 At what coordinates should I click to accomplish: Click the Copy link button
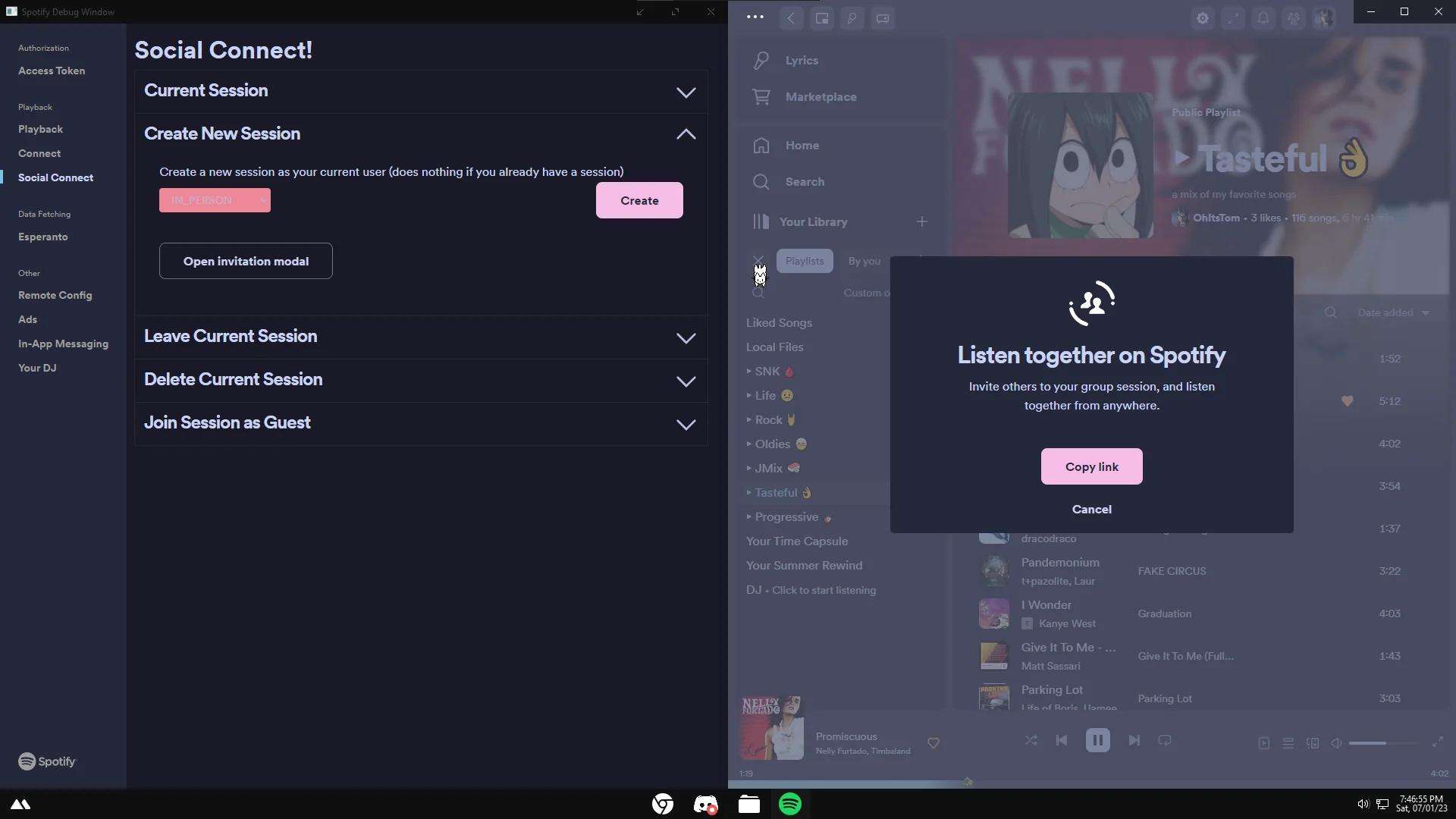tap(1091, 466)
